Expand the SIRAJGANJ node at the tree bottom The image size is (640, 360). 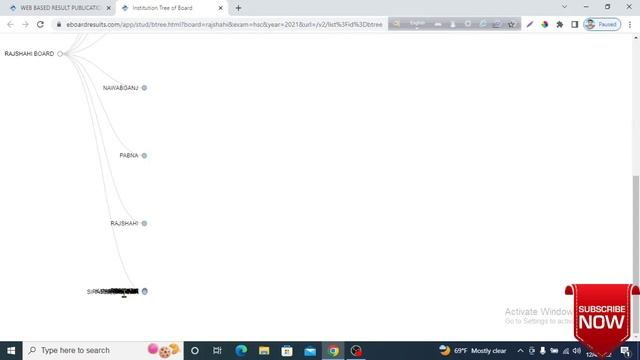click(x=144, y=291)
